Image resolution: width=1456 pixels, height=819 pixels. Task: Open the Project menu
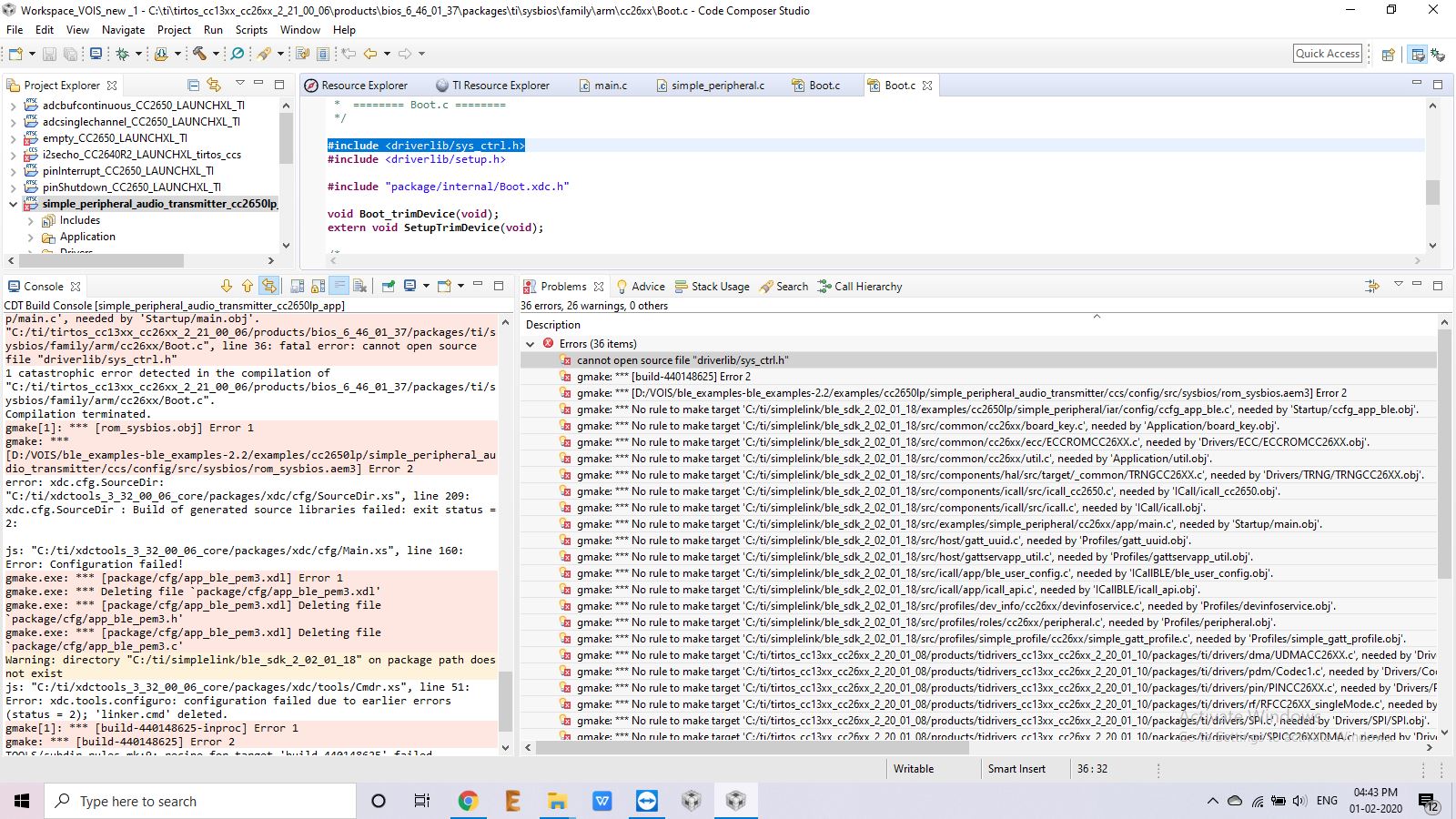point(174,30)
